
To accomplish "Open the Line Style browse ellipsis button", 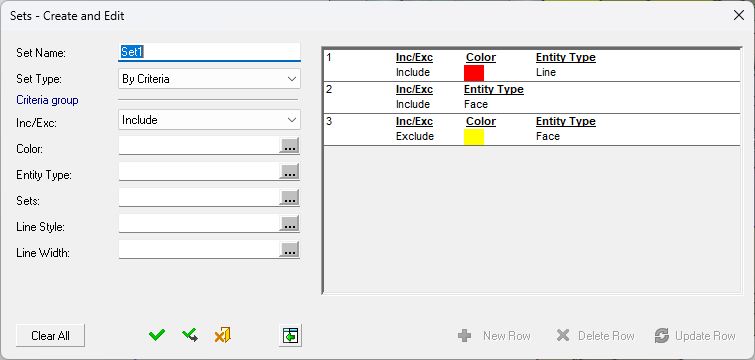I will [289, 224].
